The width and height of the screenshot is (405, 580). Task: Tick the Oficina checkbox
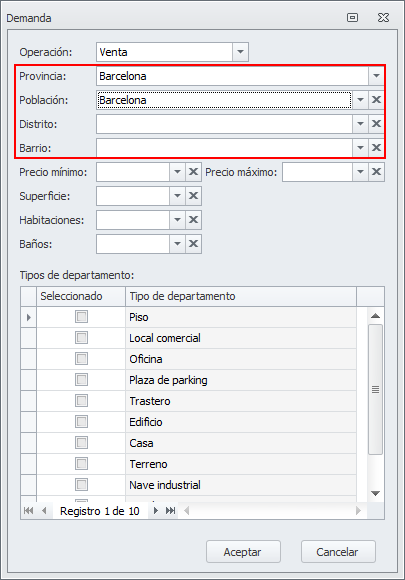pos(81,359)
